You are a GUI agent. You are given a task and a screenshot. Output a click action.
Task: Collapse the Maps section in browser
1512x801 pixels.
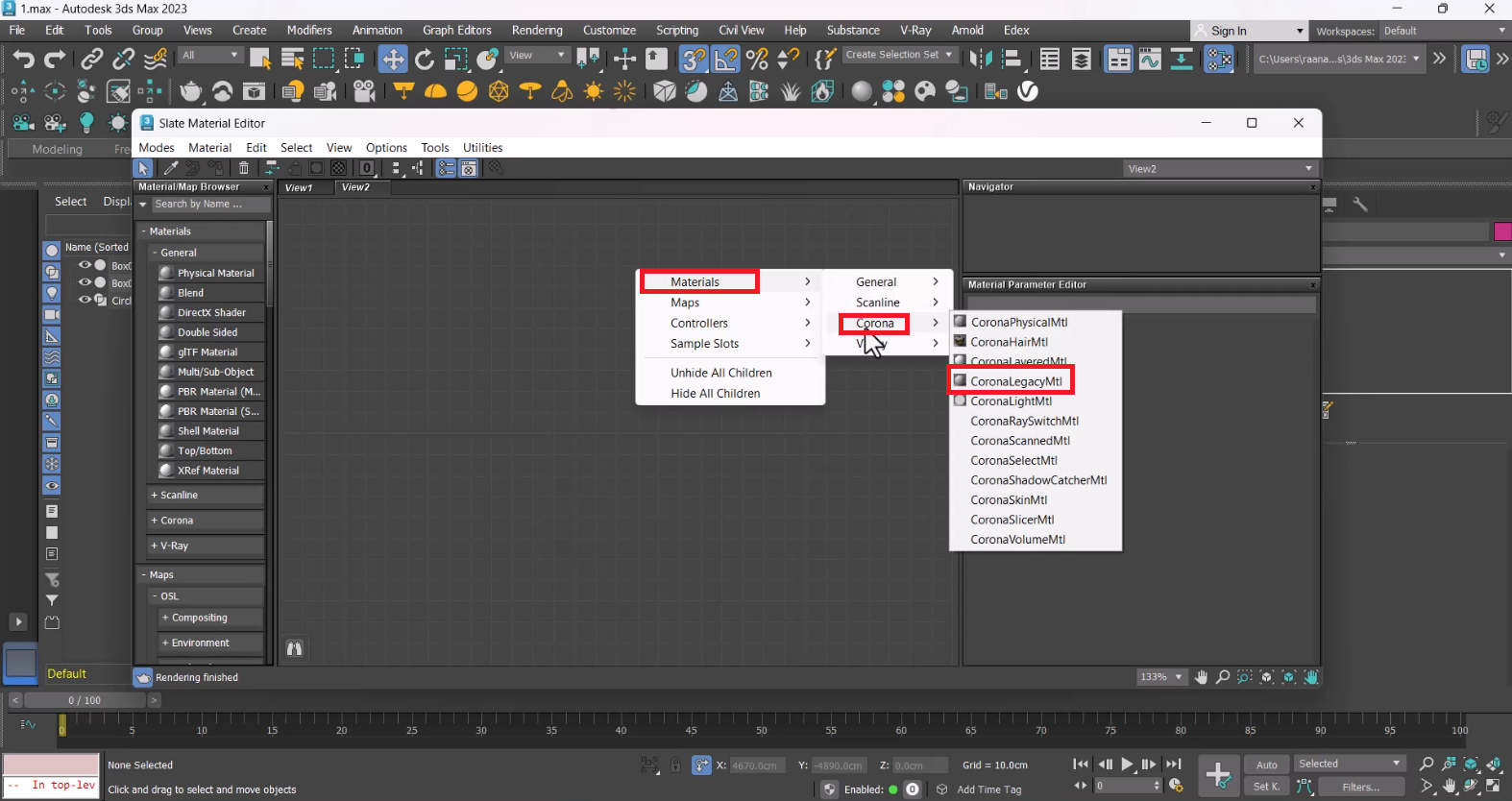coord(201,574)
